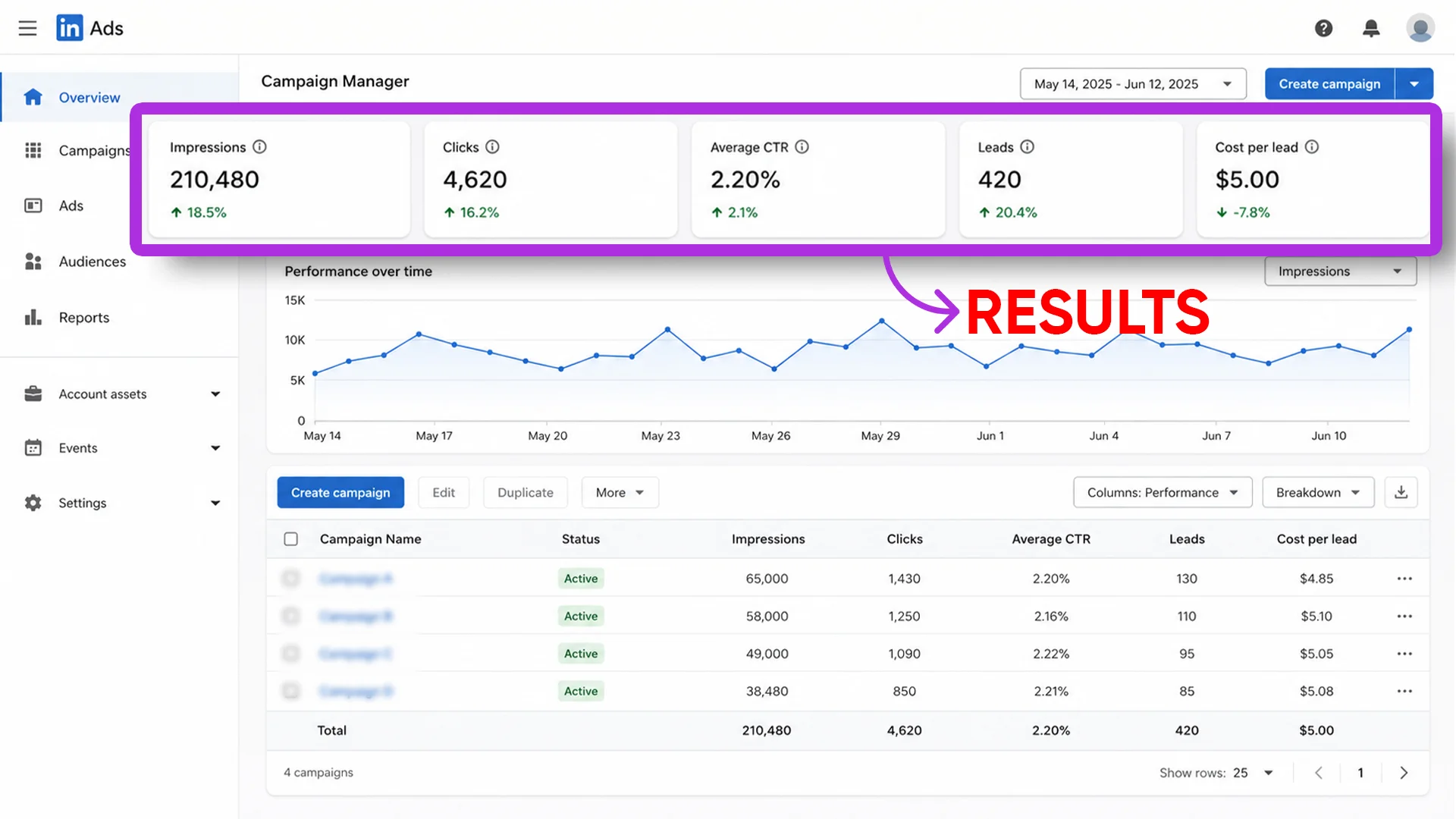Click the Clicks info icon

pos(492,146)
